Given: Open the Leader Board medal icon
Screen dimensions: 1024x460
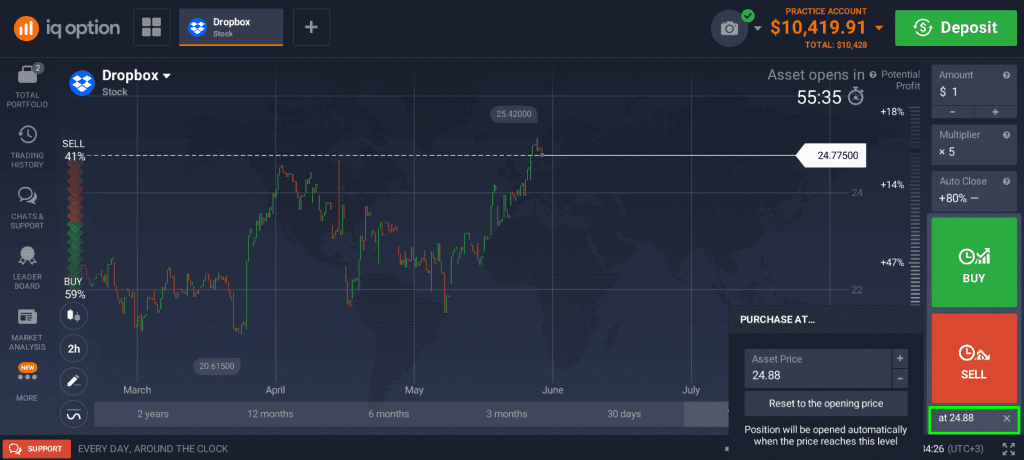Looking at the screenshot, I should point(27,255).
